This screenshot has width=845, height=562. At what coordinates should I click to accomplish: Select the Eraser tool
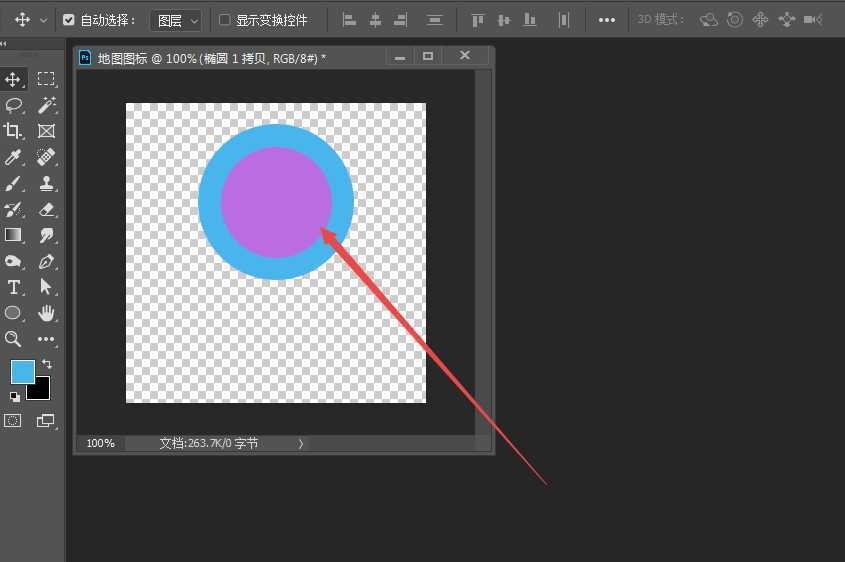tap(46, 209)
